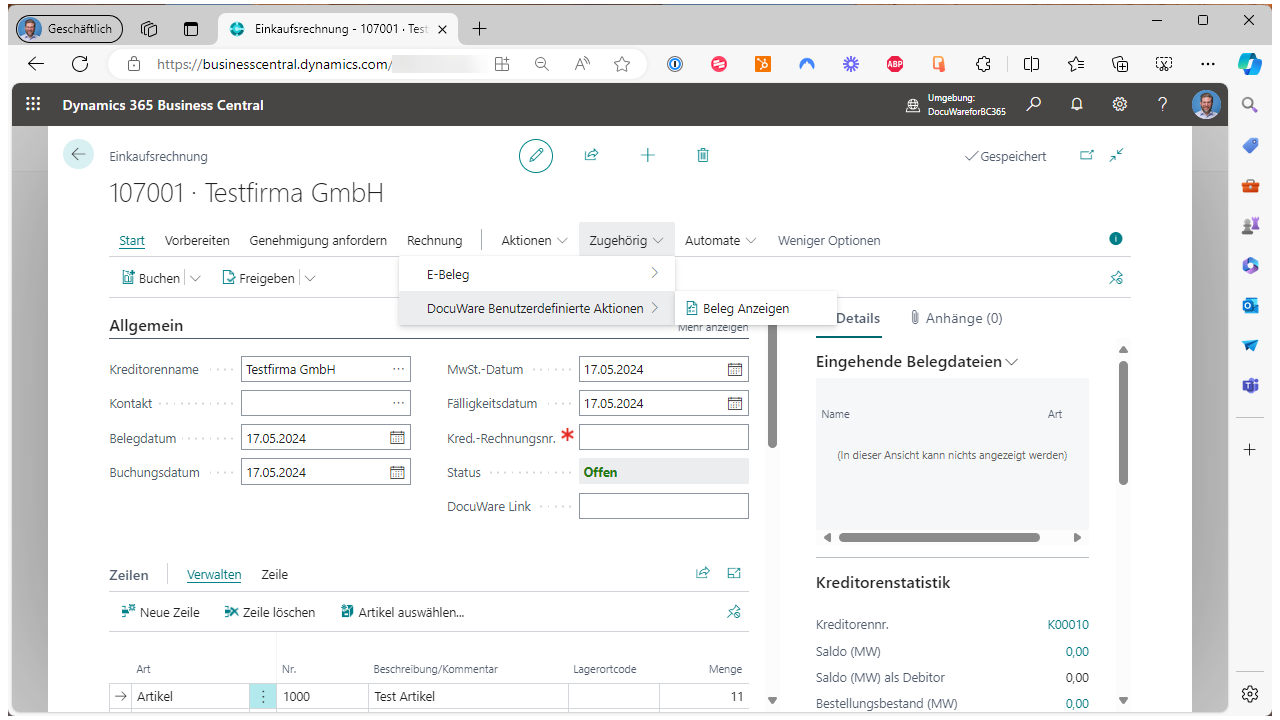Open Verwalten in Zeilen section

pyautogui.click(x=214, y=574)
